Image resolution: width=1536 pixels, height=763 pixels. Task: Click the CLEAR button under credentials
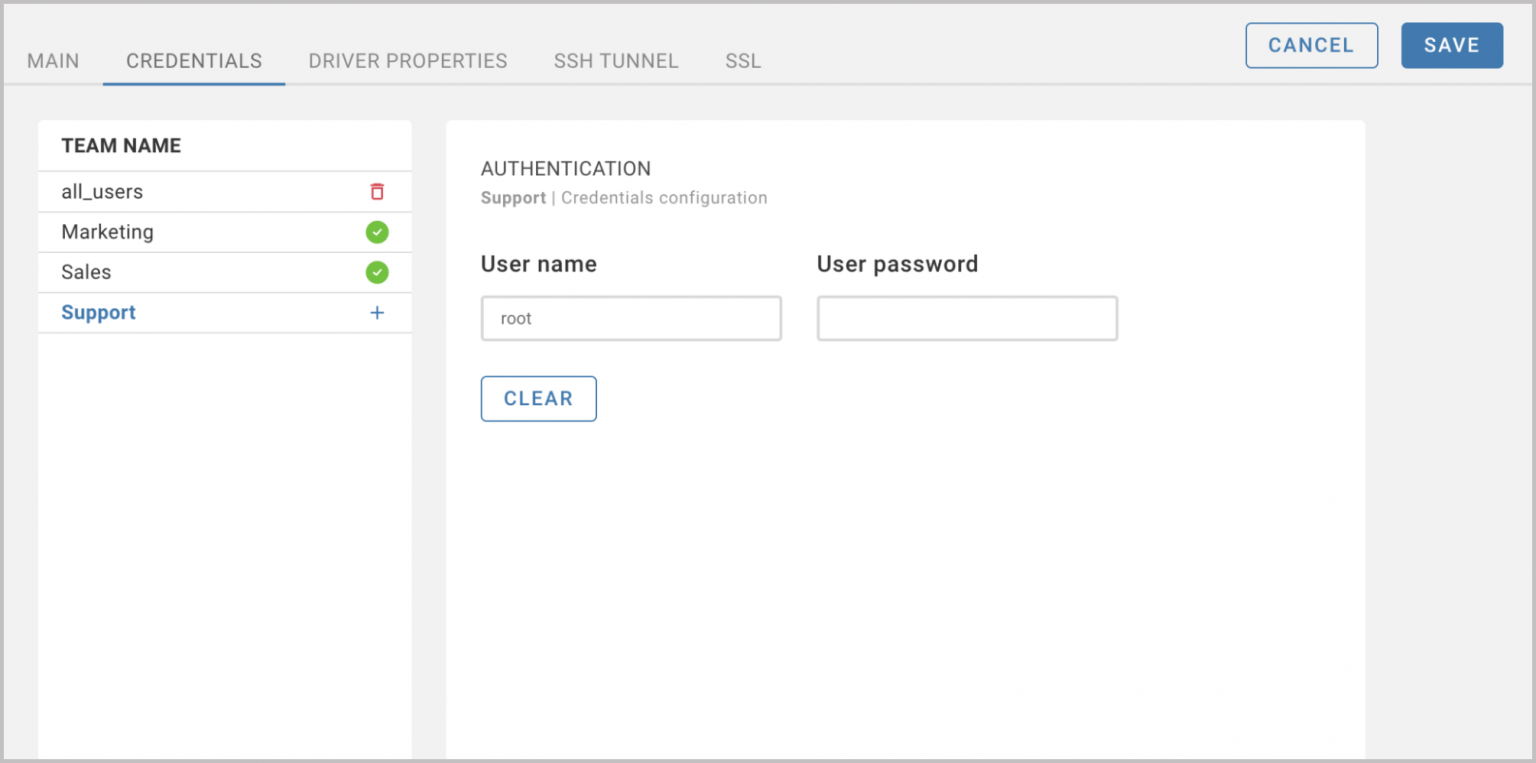click(x=538, y=399)
